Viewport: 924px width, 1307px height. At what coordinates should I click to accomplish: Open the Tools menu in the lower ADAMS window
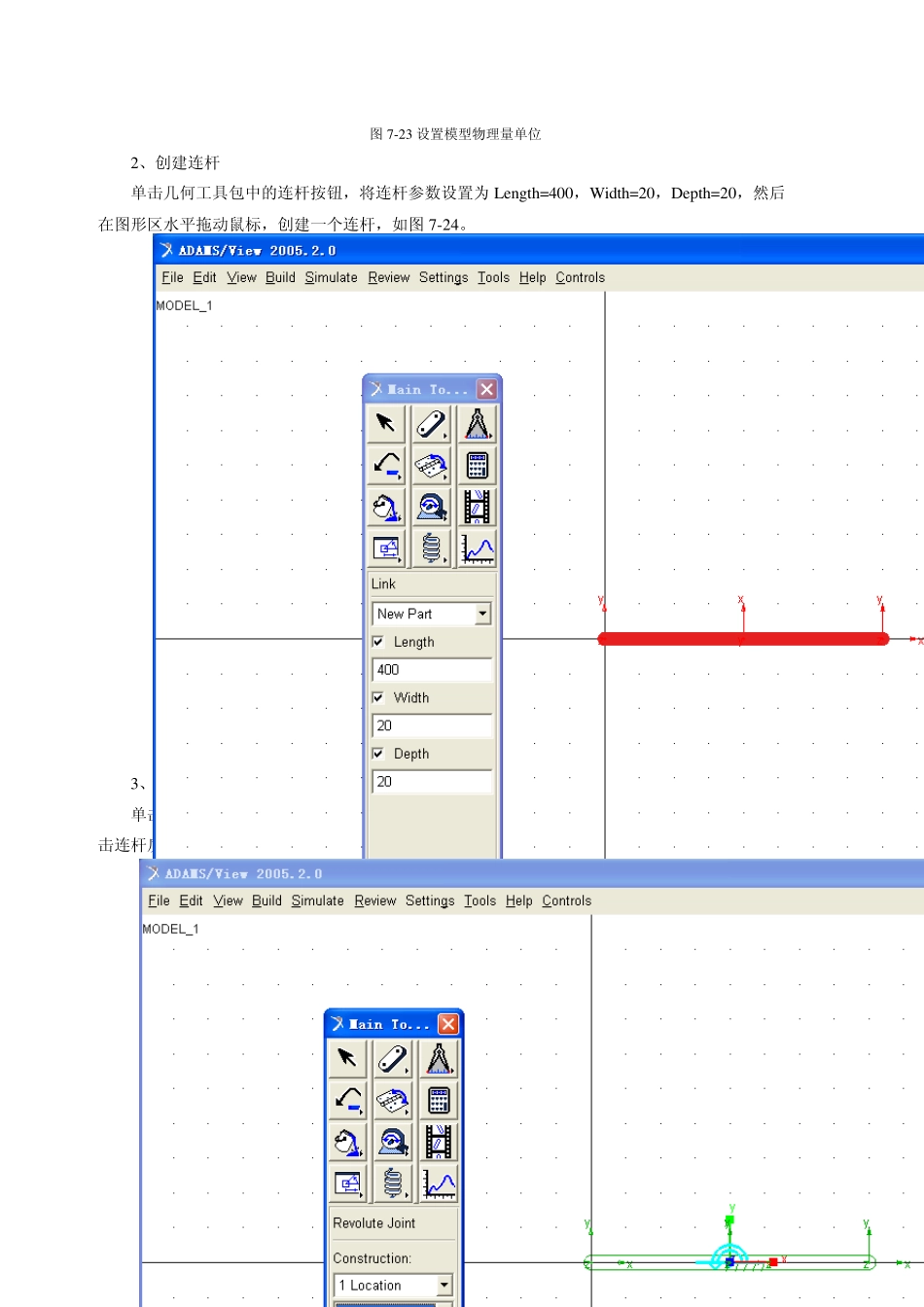click(x=480, y=901)
